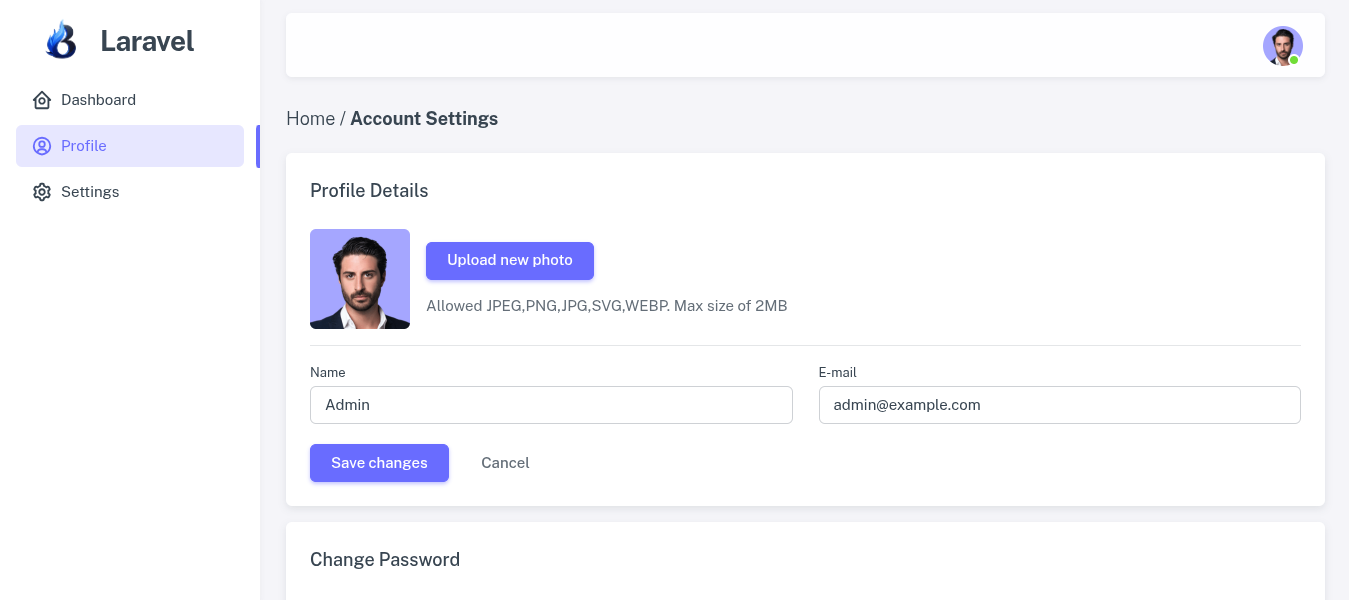Open Dashboard from the sidebar
The height and width of the screenshot is (600, 1349).
coord(98,100)
